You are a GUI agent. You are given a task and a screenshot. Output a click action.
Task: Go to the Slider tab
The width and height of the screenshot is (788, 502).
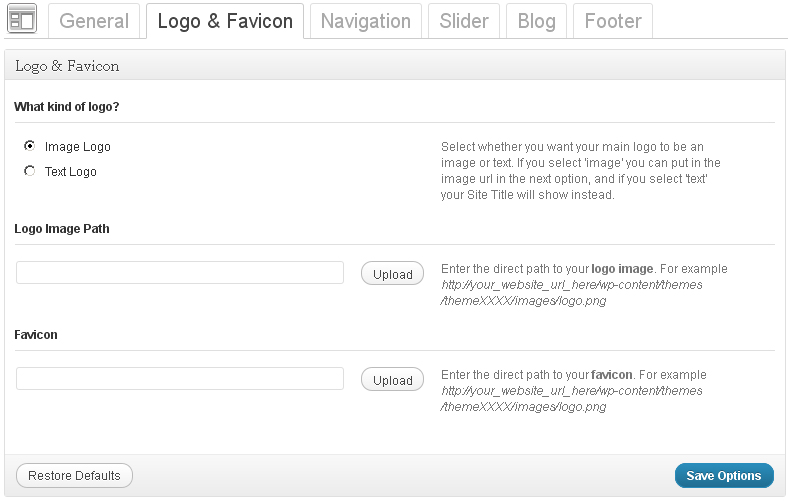pos(464,21)
